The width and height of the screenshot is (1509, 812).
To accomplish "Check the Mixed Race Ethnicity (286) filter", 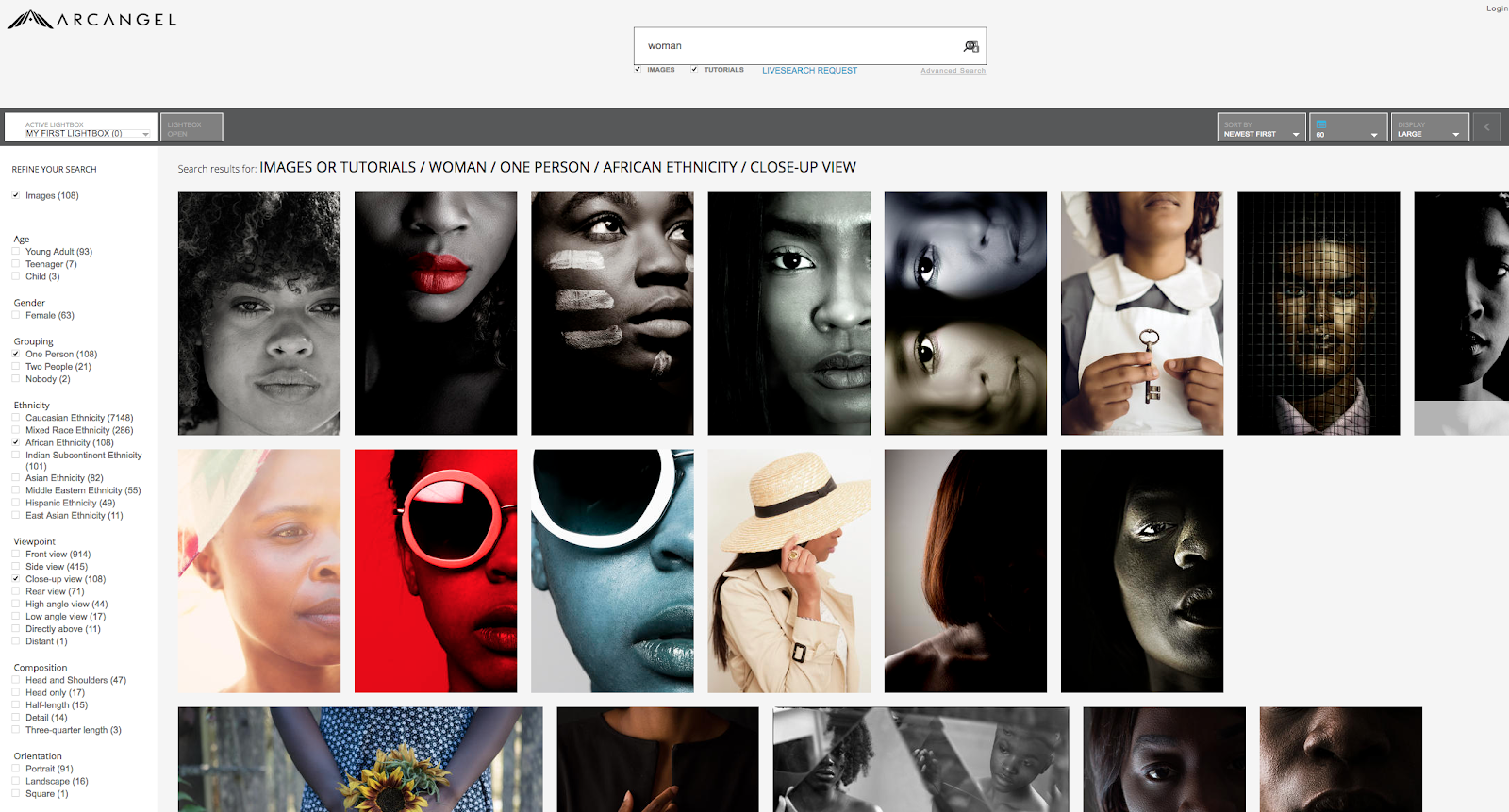I will pos(16,430).
